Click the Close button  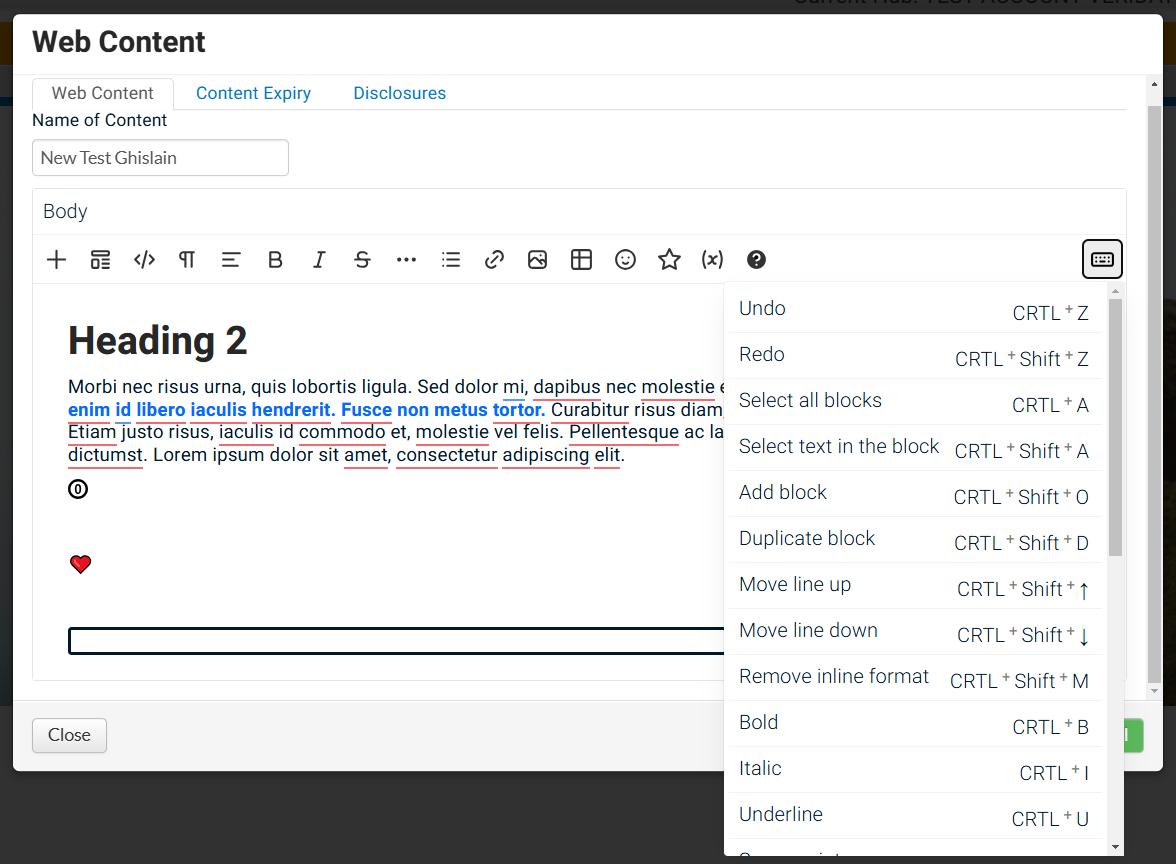(x=69, y=735)
